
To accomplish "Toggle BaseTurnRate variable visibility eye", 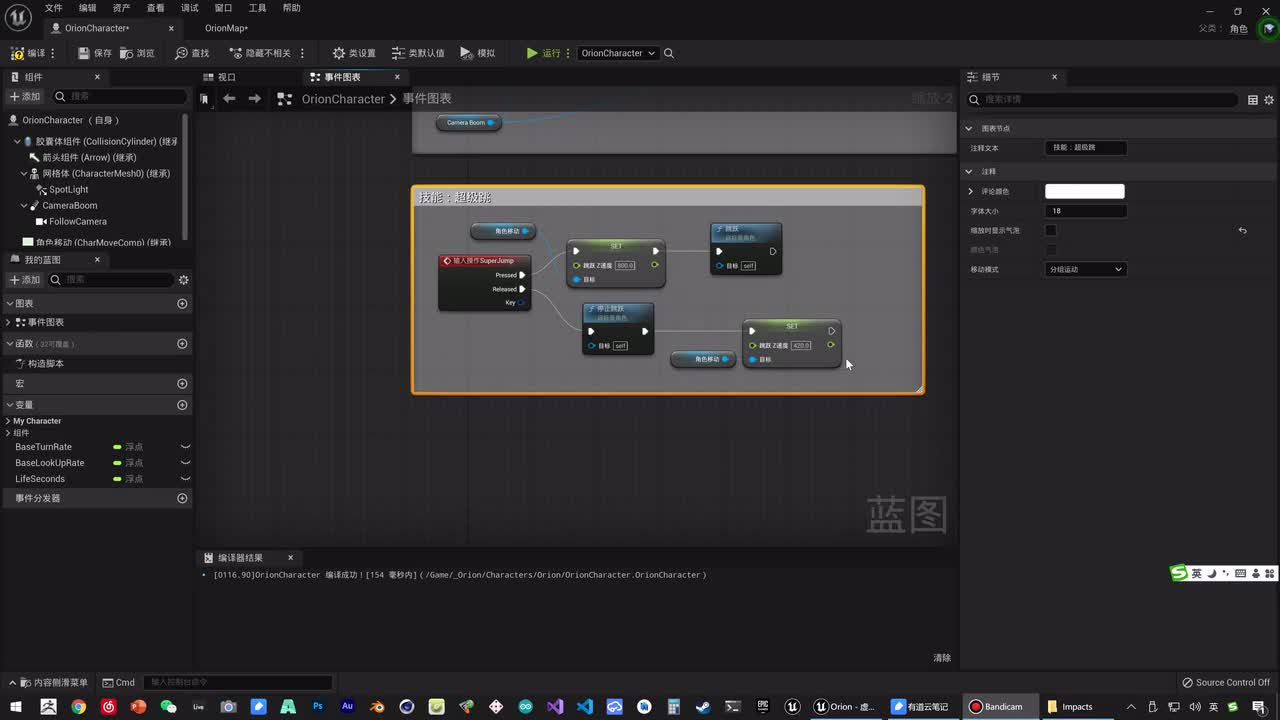I will [x=185, y=447].
